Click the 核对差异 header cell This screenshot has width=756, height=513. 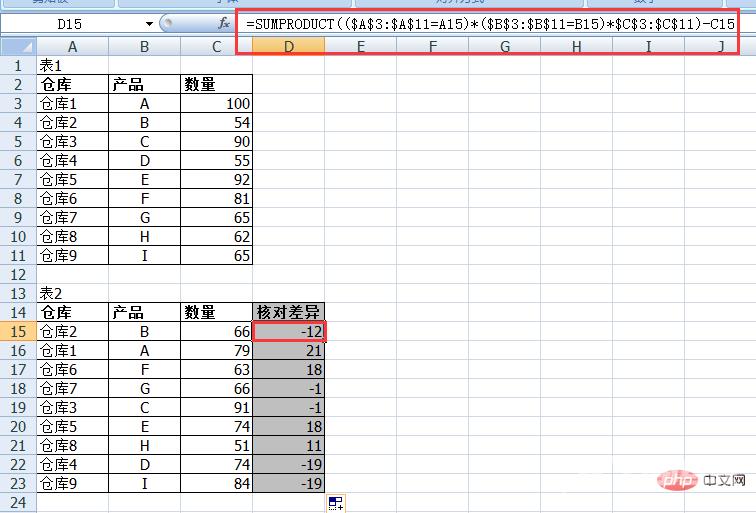[x=288, y=312]
